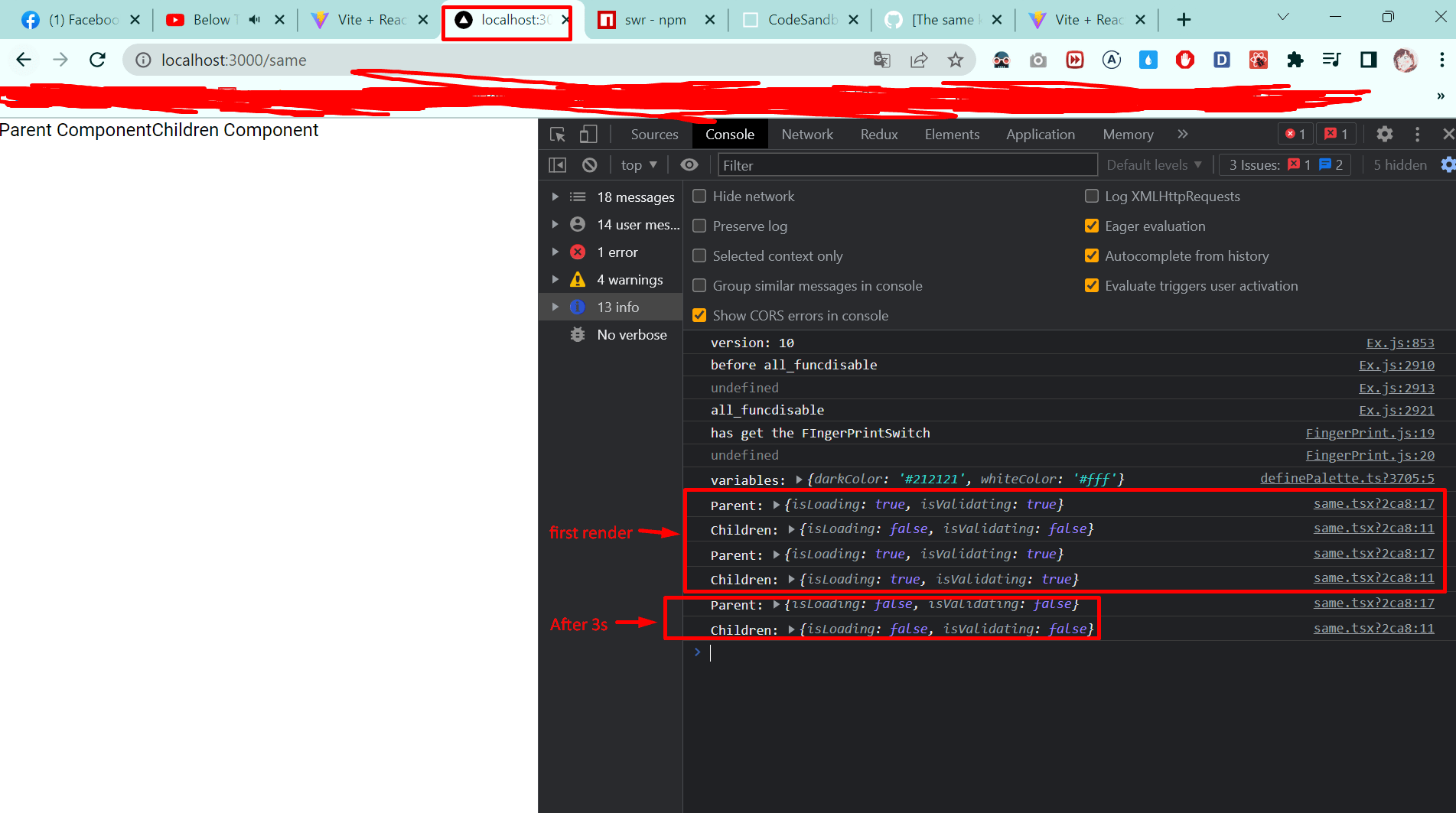The image size is (1456, 813).
Task: Switch to the Network tab
Action: [807, 134]
